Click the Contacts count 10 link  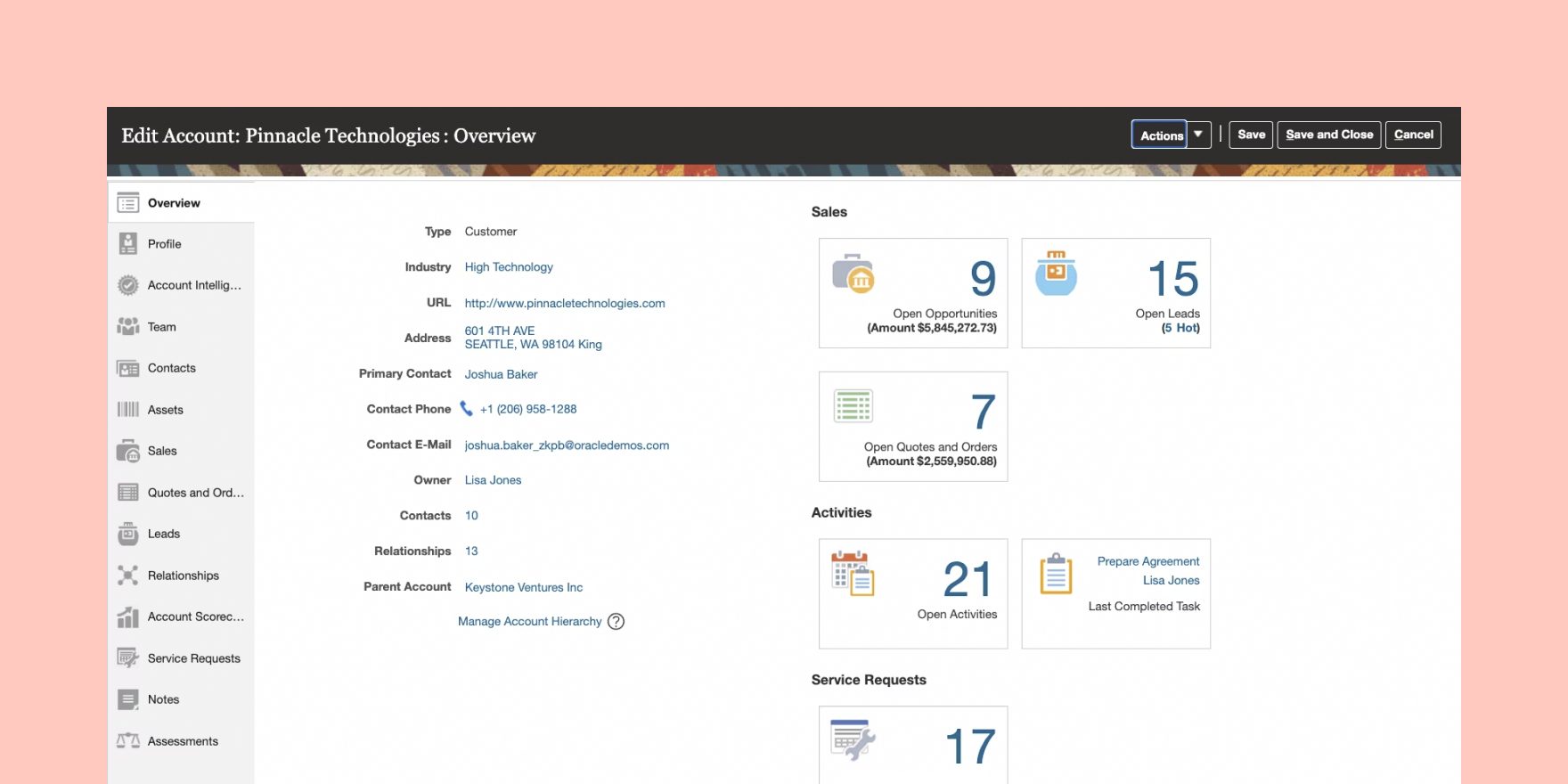(471, 516)
